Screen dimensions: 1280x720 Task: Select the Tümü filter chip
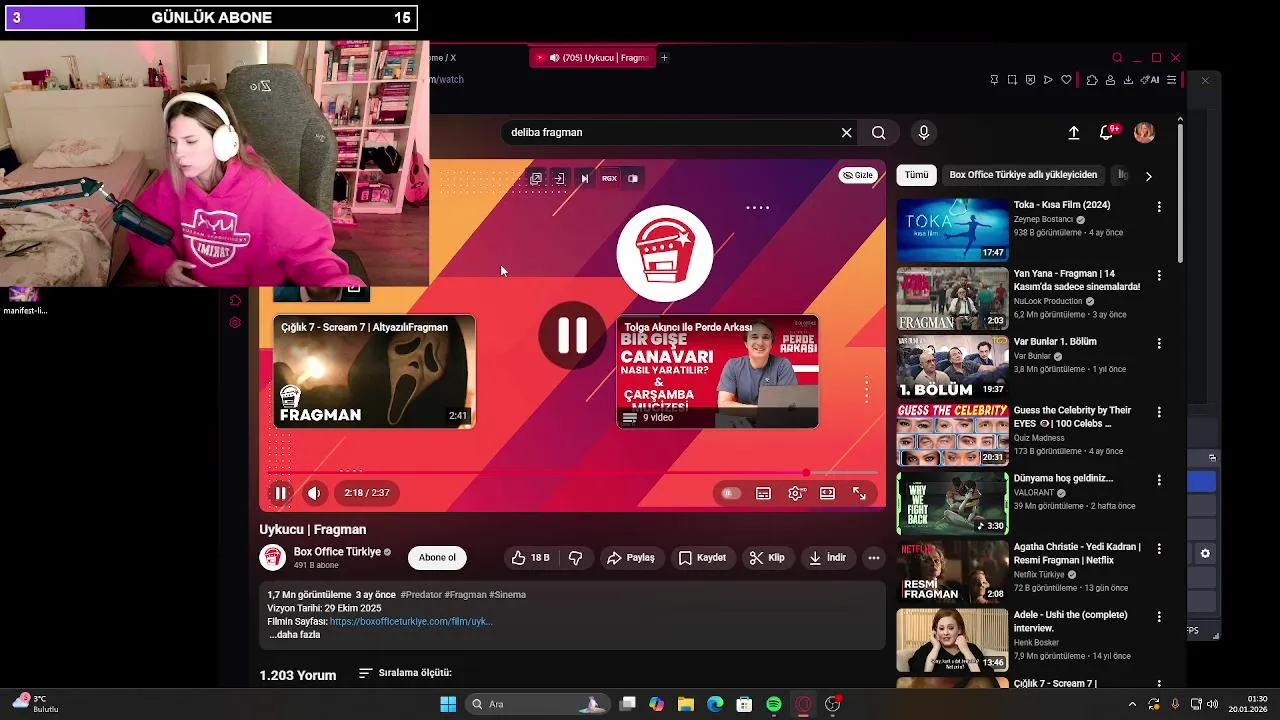click(x=917, y=175)
